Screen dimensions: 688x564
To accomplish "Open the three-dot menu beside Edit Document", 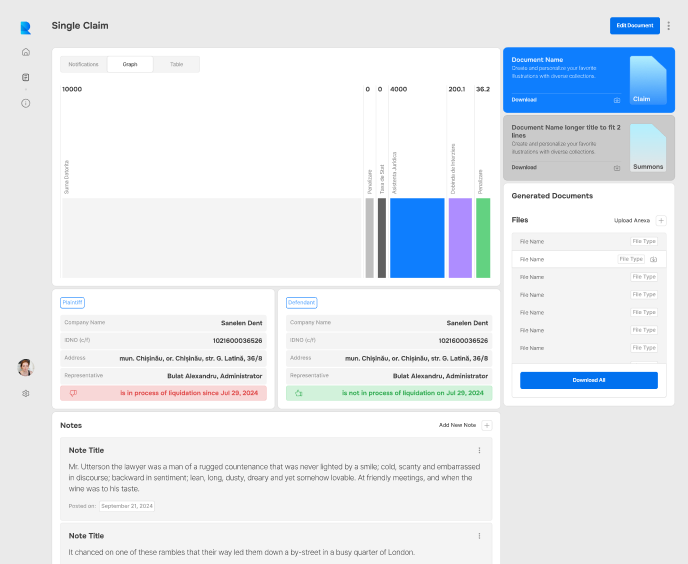I will (669, 26).
